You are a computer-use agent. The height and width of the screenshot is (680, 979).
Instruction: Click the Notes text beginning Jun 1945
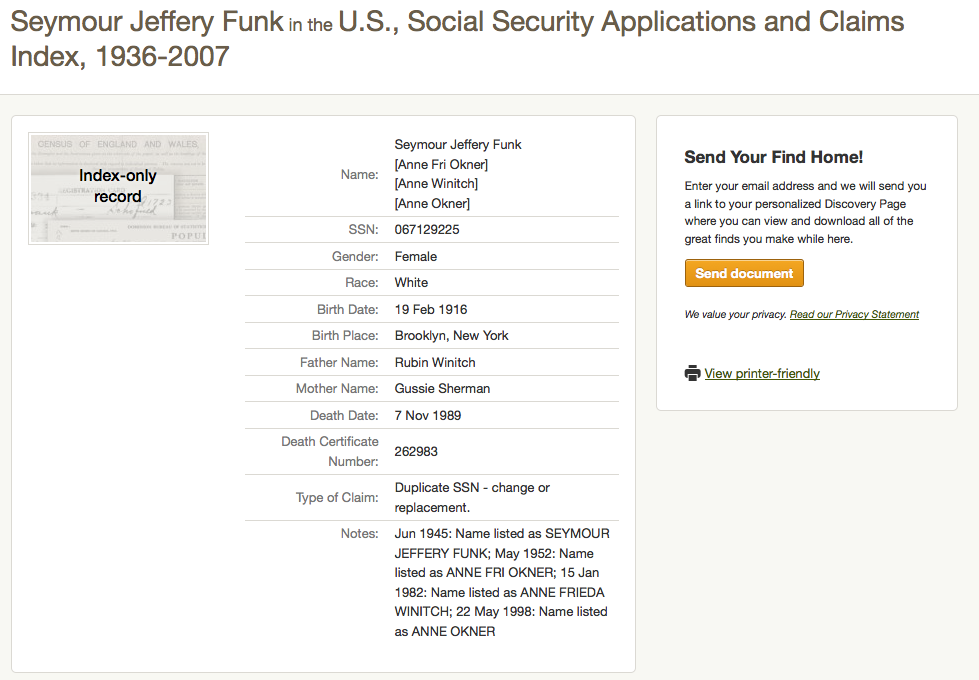502,583
